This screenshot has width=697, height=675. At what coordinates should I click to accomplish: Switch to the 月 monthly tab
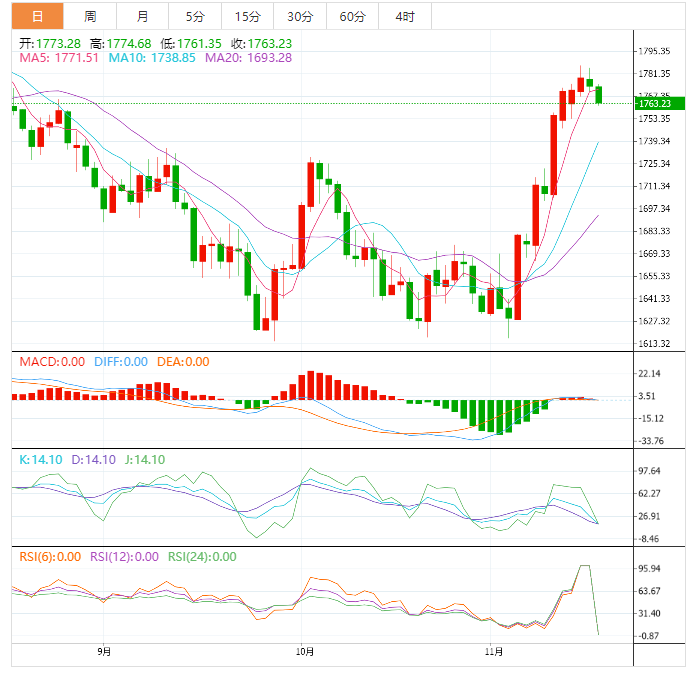(x=143, y=16)
